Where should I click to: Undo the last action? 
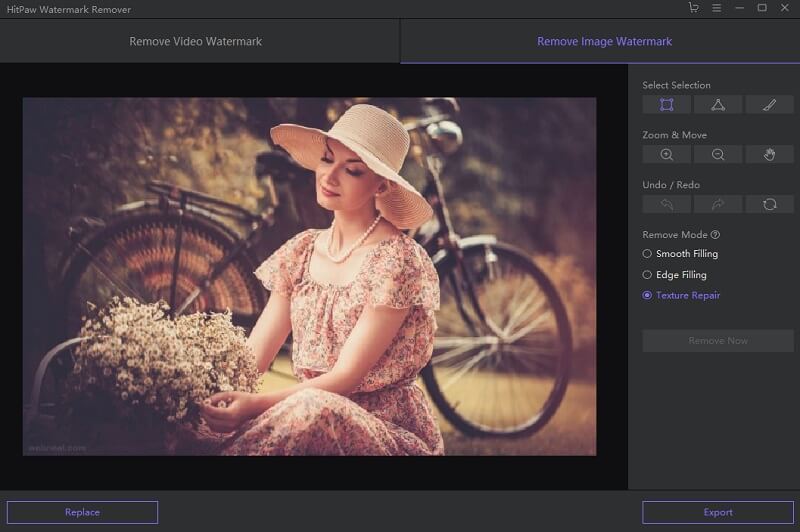[x=667, y=204]
